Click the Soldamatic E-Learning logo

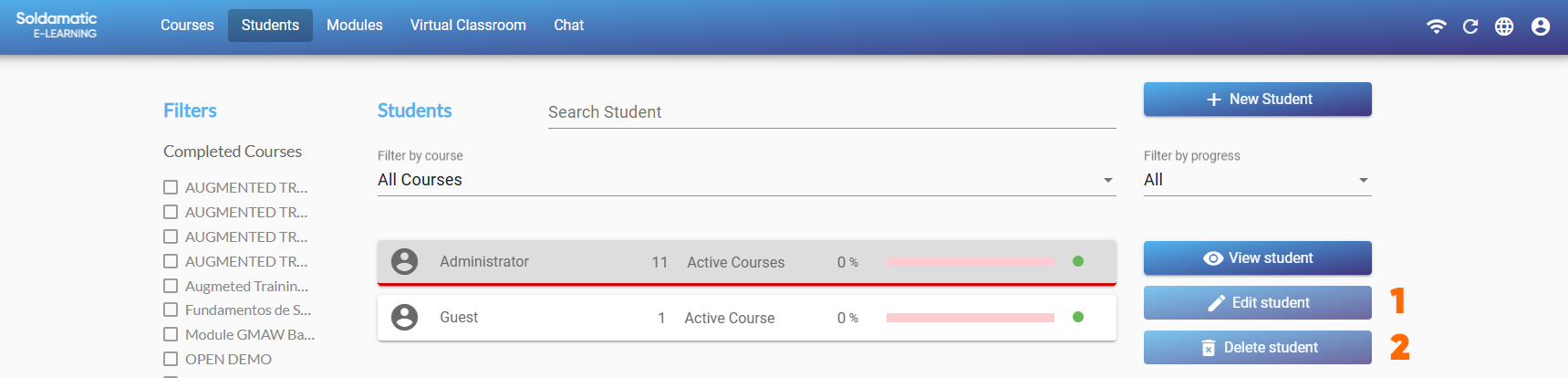pyautogui.click(x=57, y=25)
